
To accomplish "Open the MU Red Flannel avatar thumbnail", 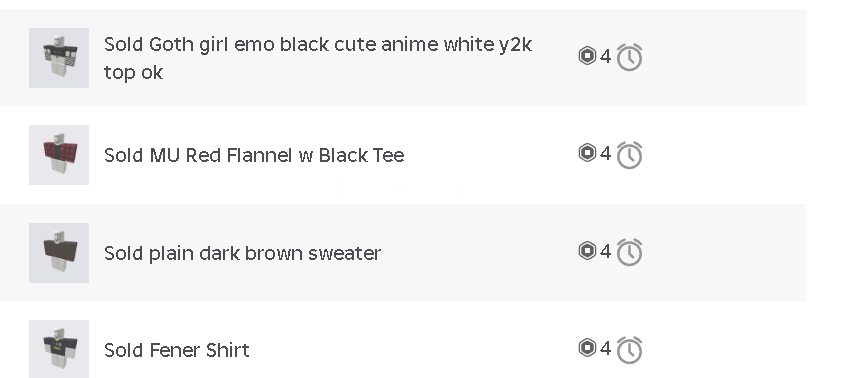I will coord(59,155).
